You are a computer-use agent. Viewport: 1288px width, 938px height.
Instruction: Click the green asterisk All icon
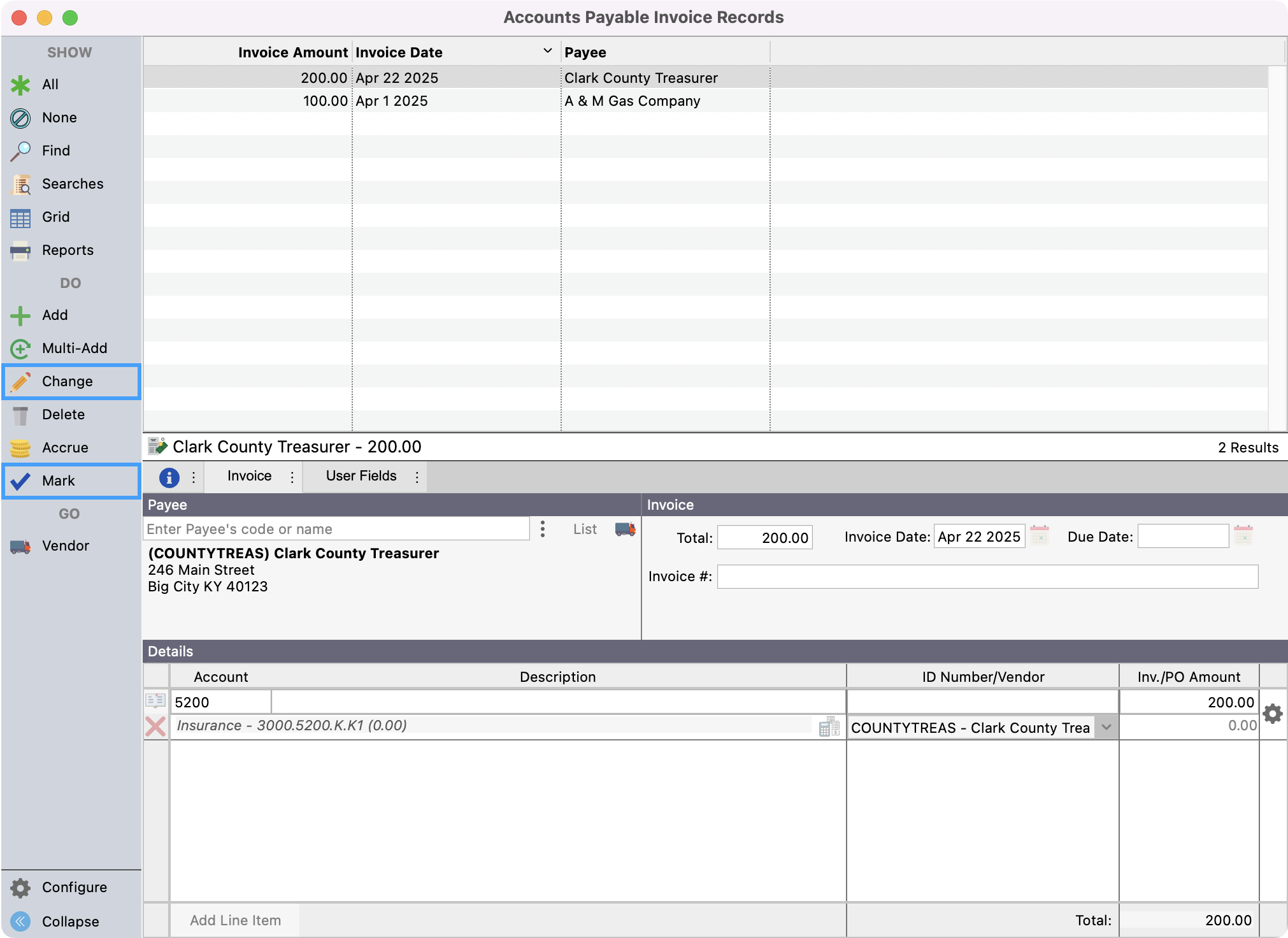tap(20, 85)
